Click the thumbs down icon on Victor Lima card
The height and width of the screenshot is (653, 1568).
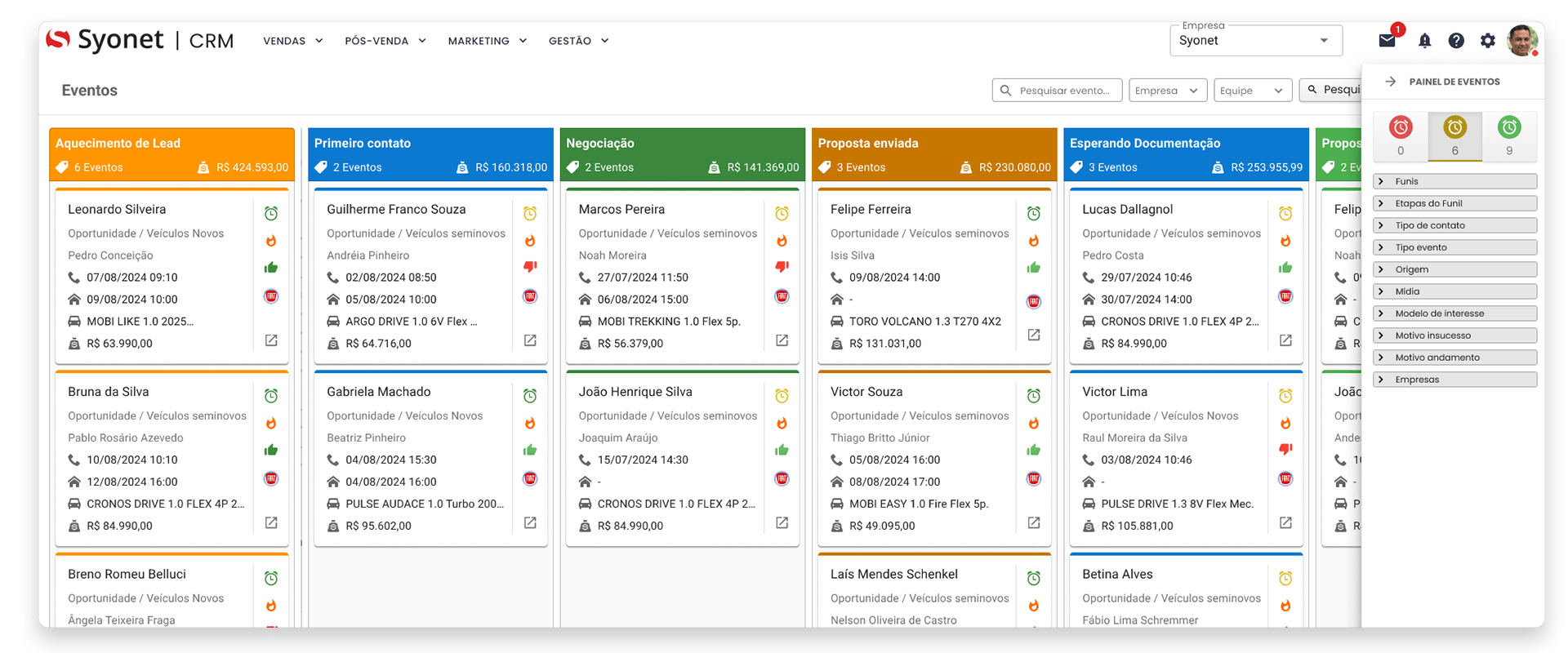1285,449
